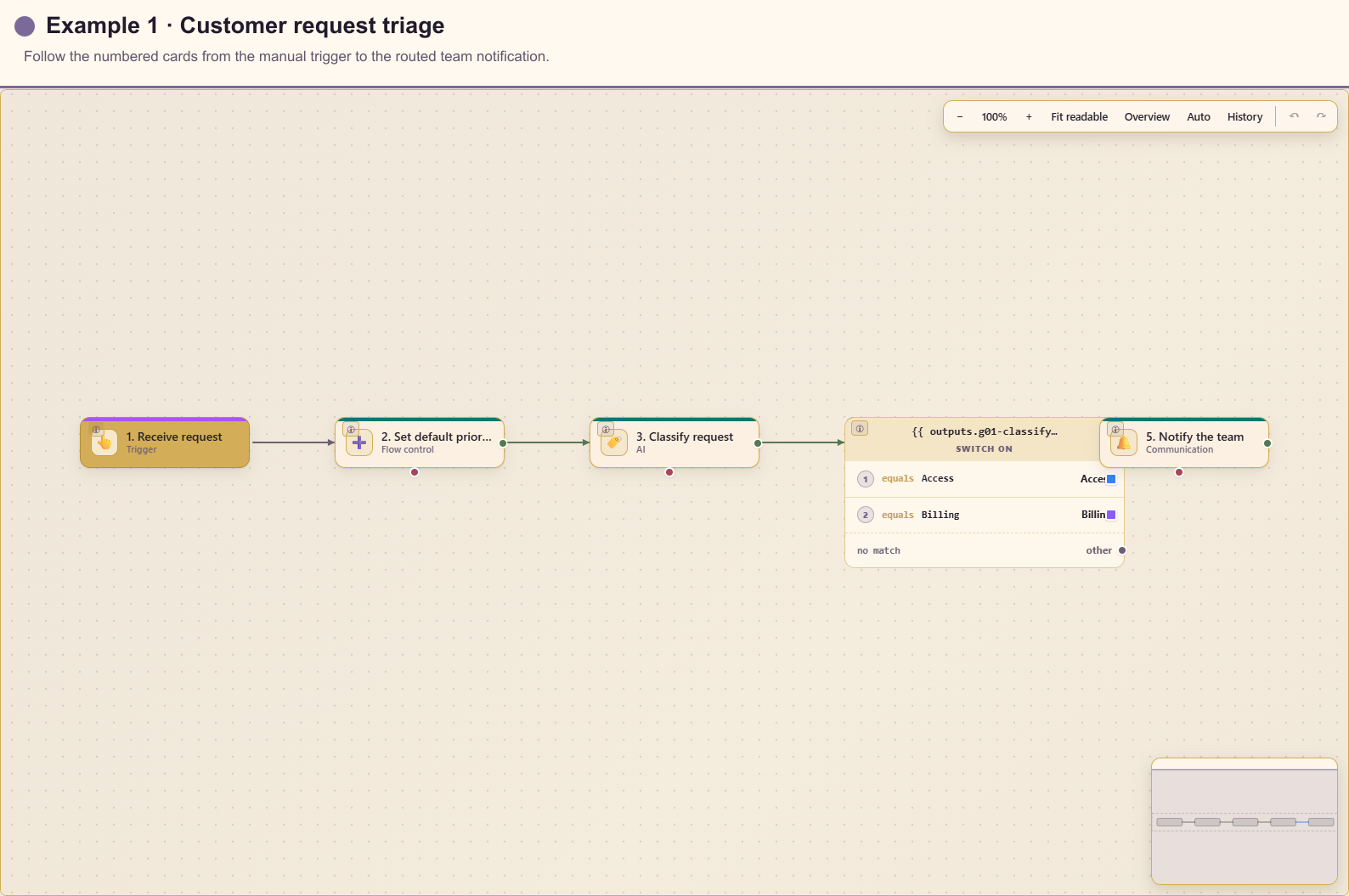Click the case number 1 badge in switch
This screenshot has width=1349, height=896.
[866, 479]
